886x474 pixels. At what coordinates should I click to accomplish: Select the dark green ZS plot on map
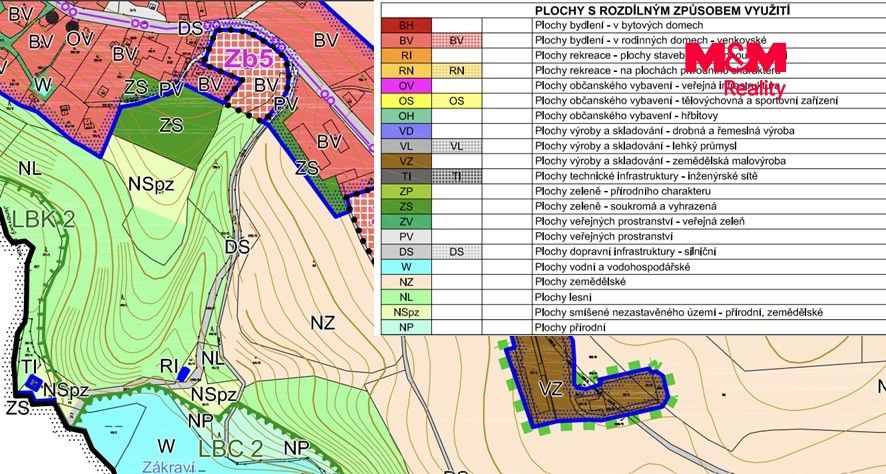tap(171, 125)
